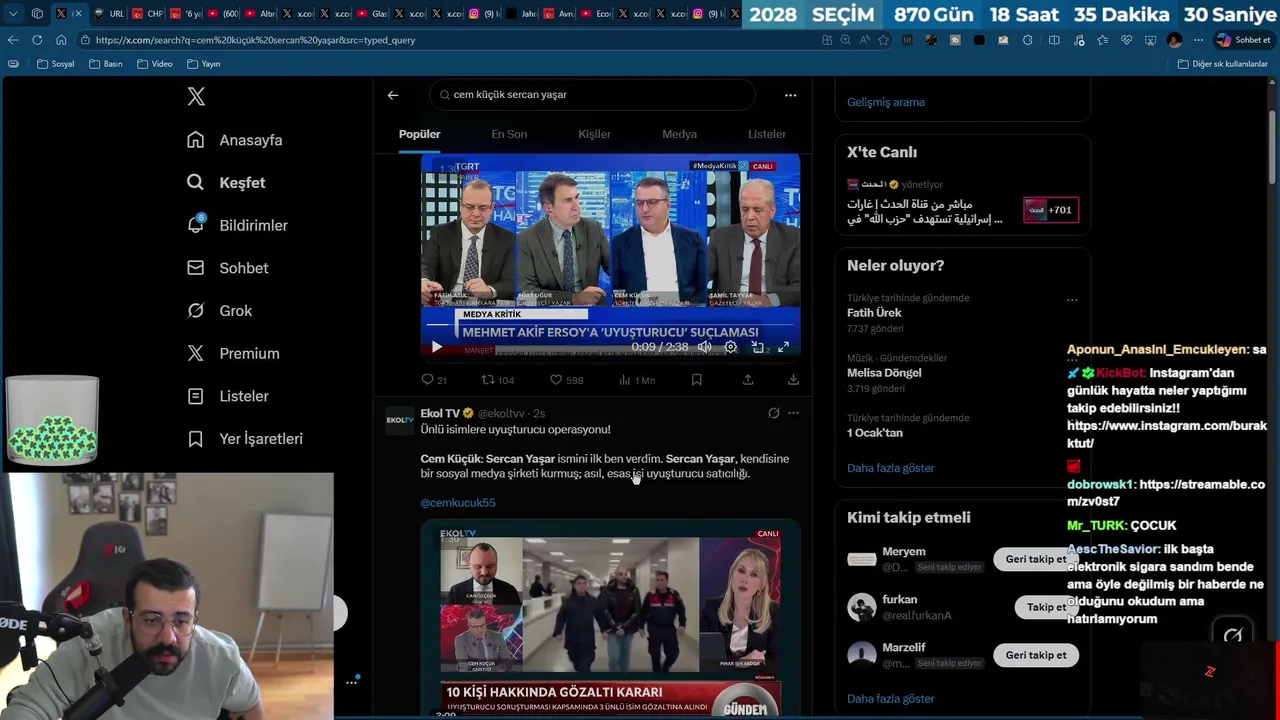Open the Sosyal bookmarks folder
This screenshot has height=720, width=1280.
(x=56, y=64)
